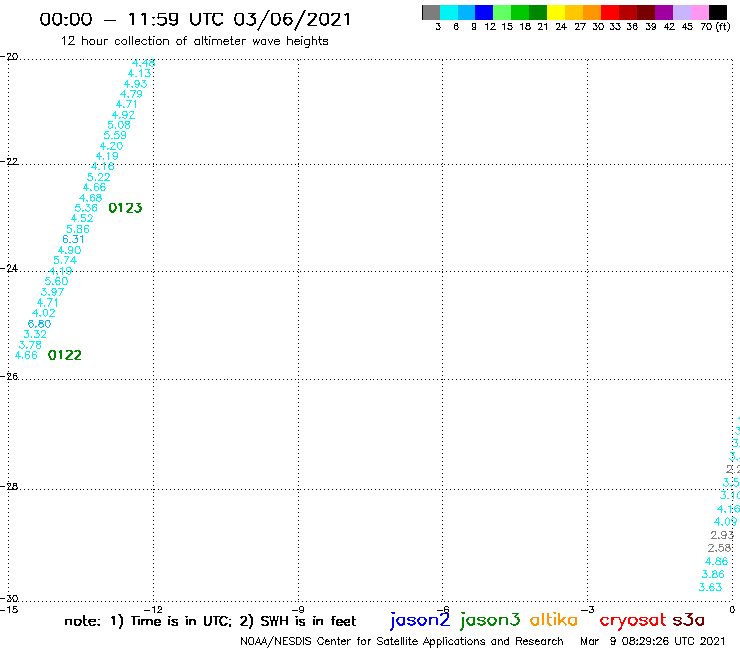Select the yellow swatch in the legend
740x650 pixels.
tap(556, 12)
